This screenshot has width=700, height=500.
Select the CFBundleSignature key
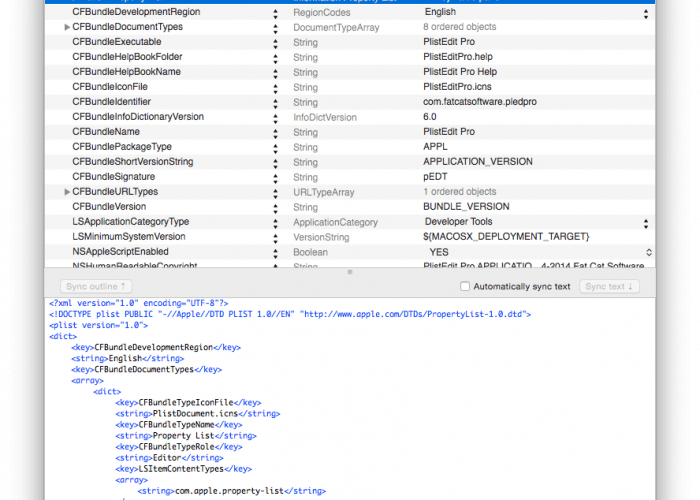click(x=113, y=177)
